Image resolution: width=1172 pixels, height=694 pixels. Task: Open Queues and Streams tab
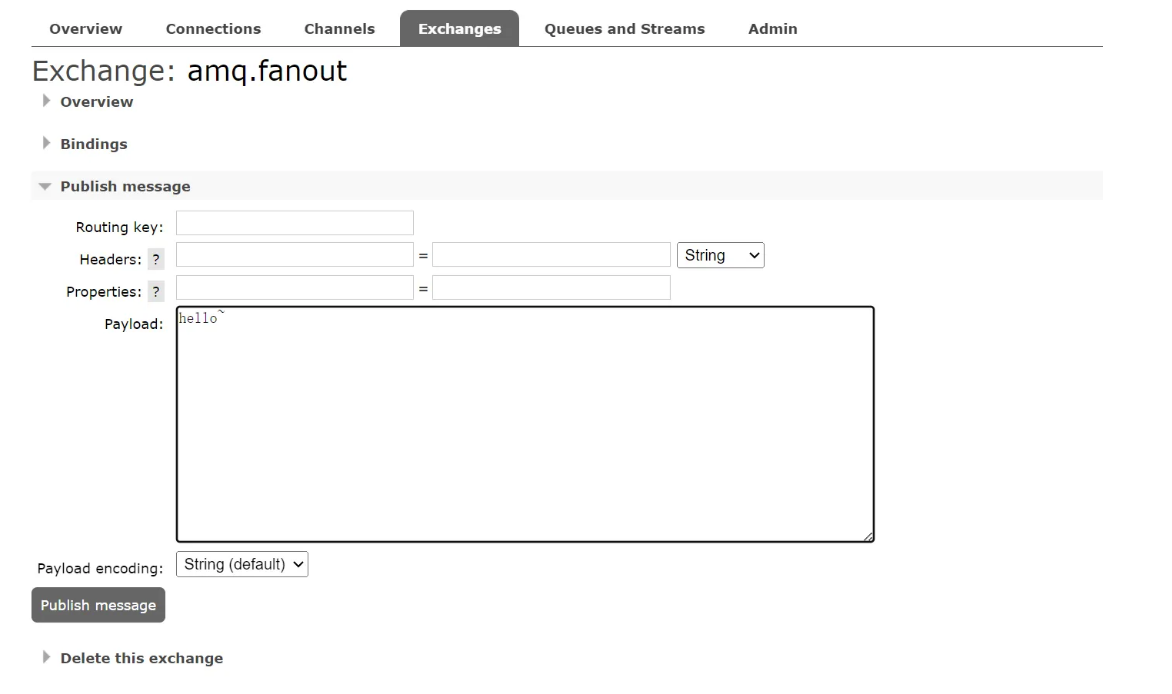[624, 29]
